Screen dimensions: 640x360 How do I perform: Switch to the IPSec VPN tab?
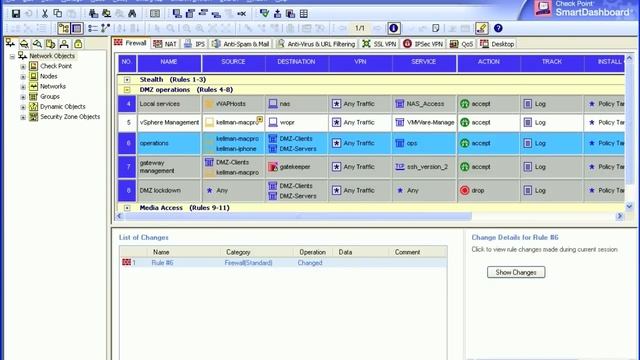pyautogui.click(x=423, y=44)
